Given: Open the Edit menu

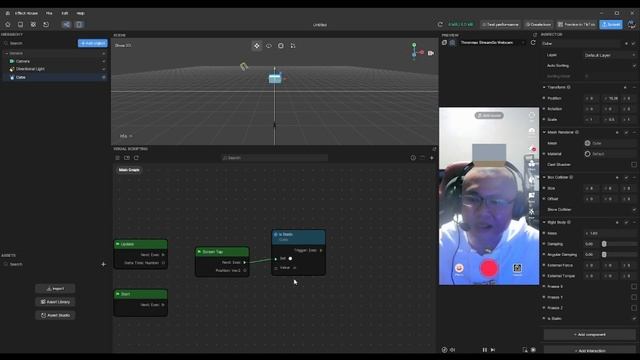Looking at the screenshot, I should coord(64,13).
